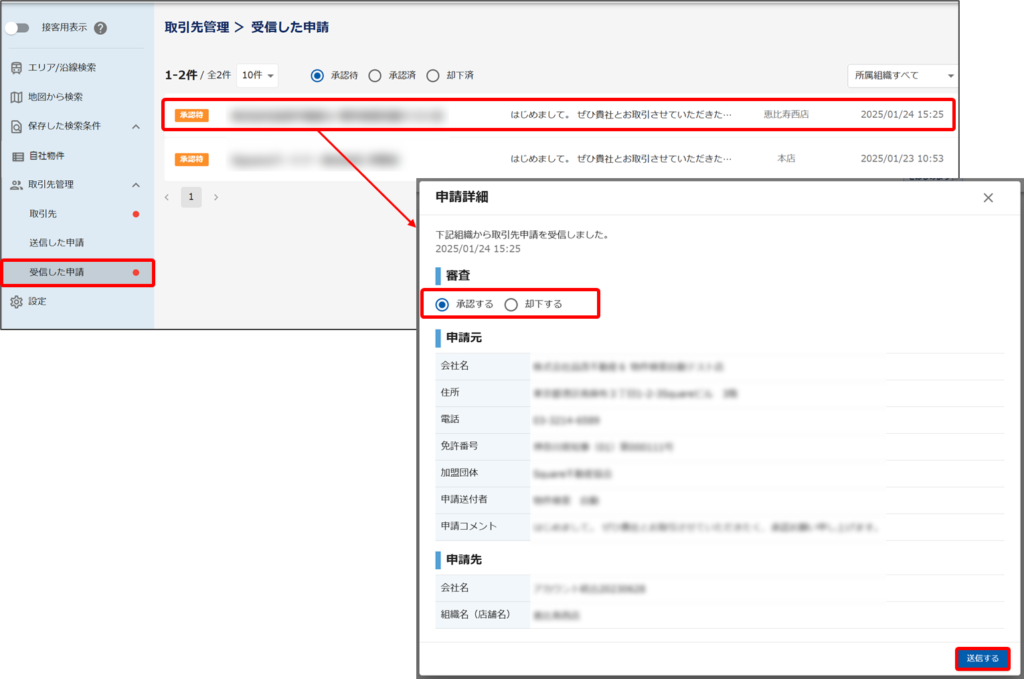
Task: Click the train icon for エリア/沿線検索
Action: coord(16,68)
